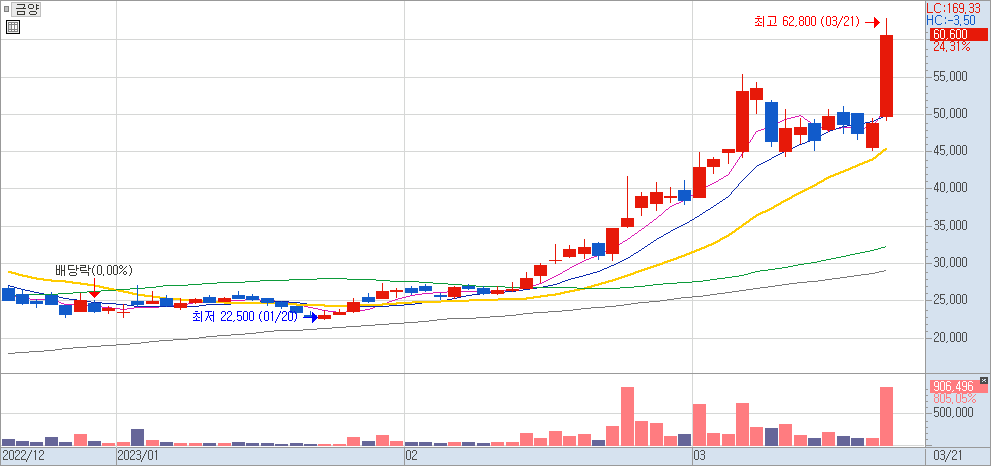Click the 30,000 price axis label
The image size is (991, 466).
point(950,263)
